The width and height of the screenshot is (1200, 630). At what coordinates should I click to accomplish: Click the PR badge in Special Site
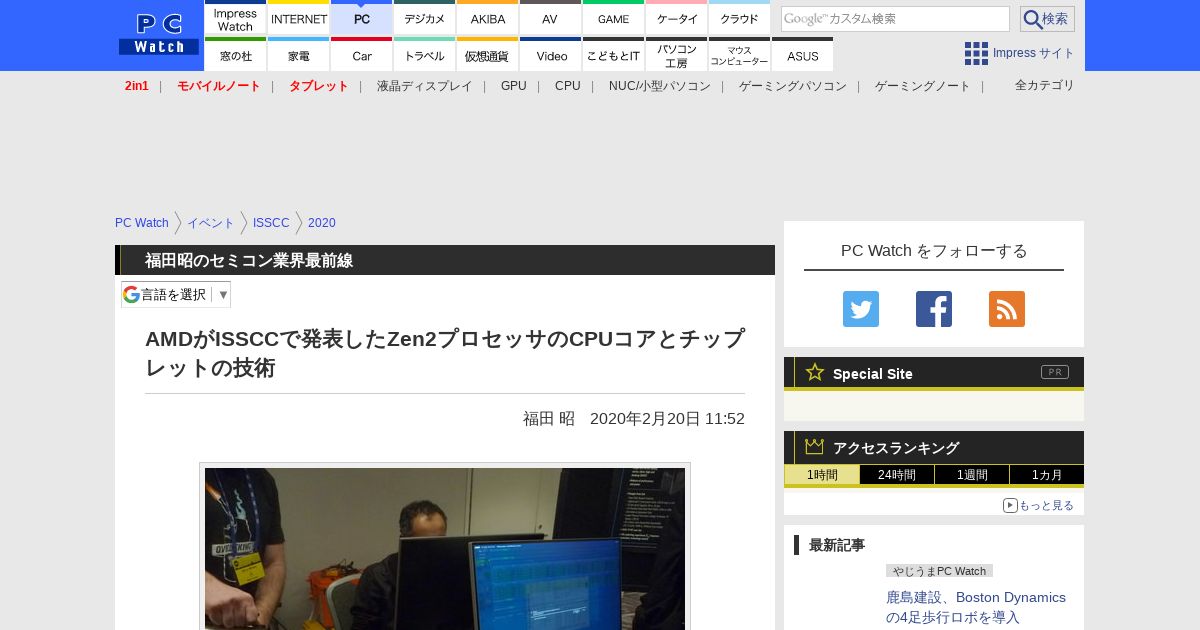pyautogui.click(x=1055, y=372)
